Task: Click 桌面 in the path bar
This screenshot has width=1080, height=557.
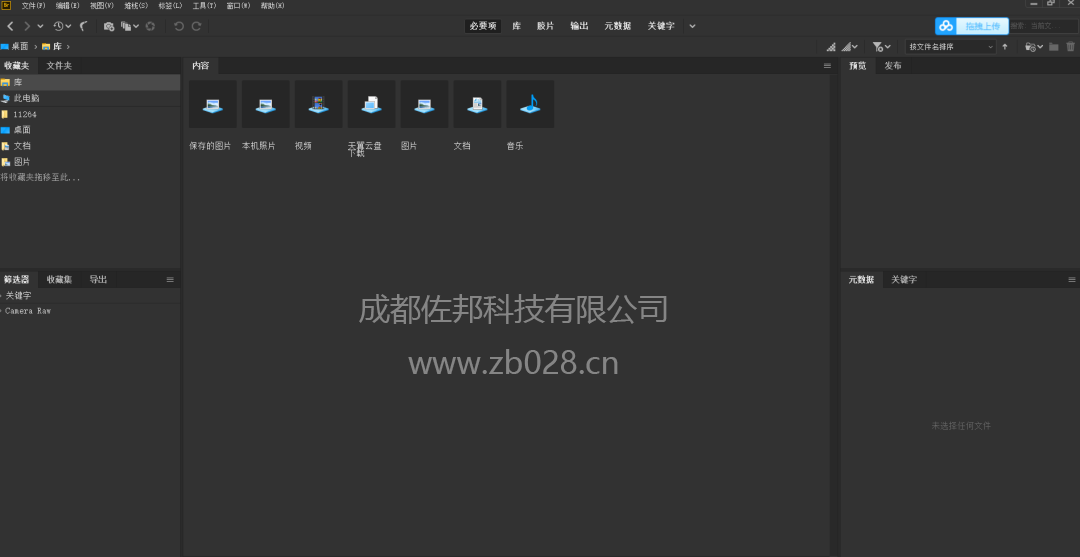Action: (x=20, y=46)
